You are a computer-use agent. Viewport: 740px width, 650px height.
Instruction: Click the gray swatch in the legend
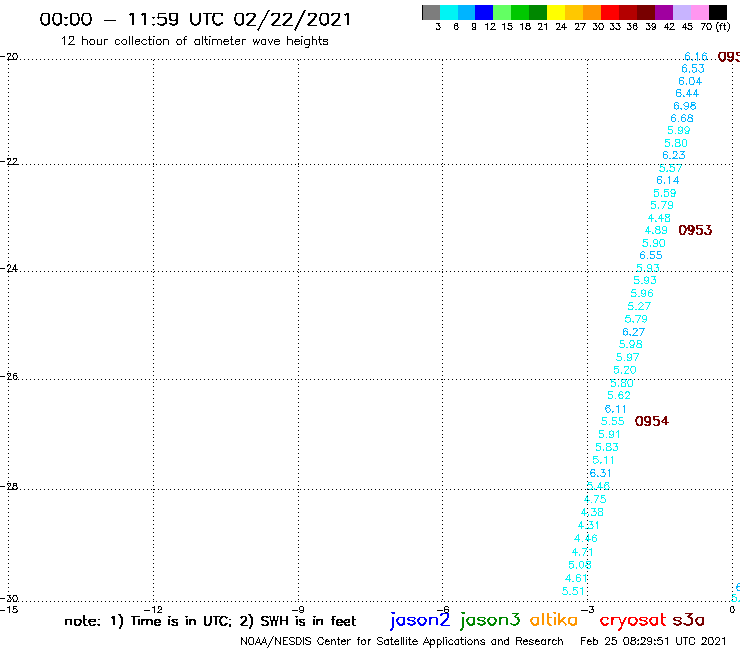[x=431, y=12]
